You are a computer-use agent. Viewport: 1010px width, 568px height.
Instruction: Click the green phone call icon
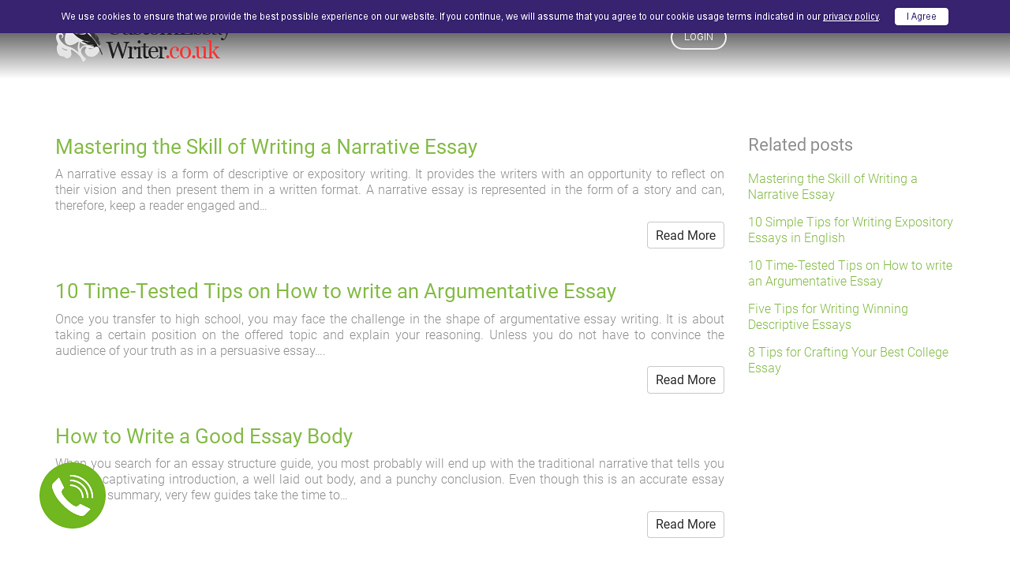[72, 495]
